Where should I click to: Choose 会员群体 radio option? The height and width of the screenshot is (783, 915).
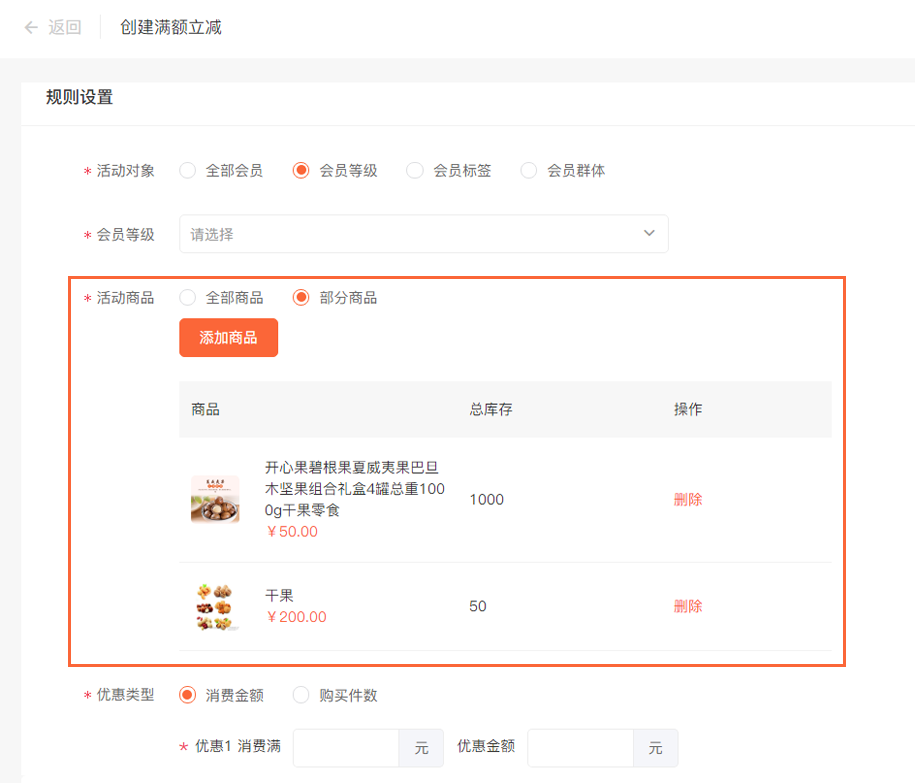[x=529, y=171]
